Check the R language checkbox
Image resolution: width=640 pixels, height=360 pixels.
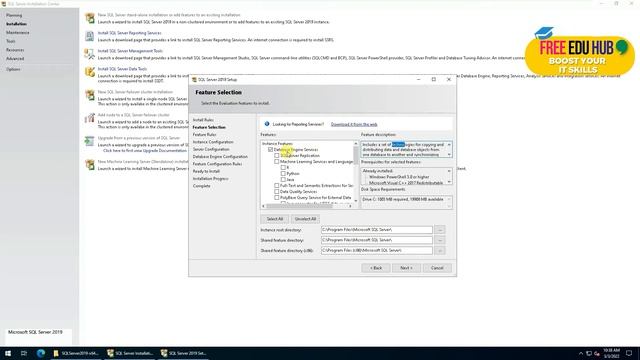pos(283,167)
